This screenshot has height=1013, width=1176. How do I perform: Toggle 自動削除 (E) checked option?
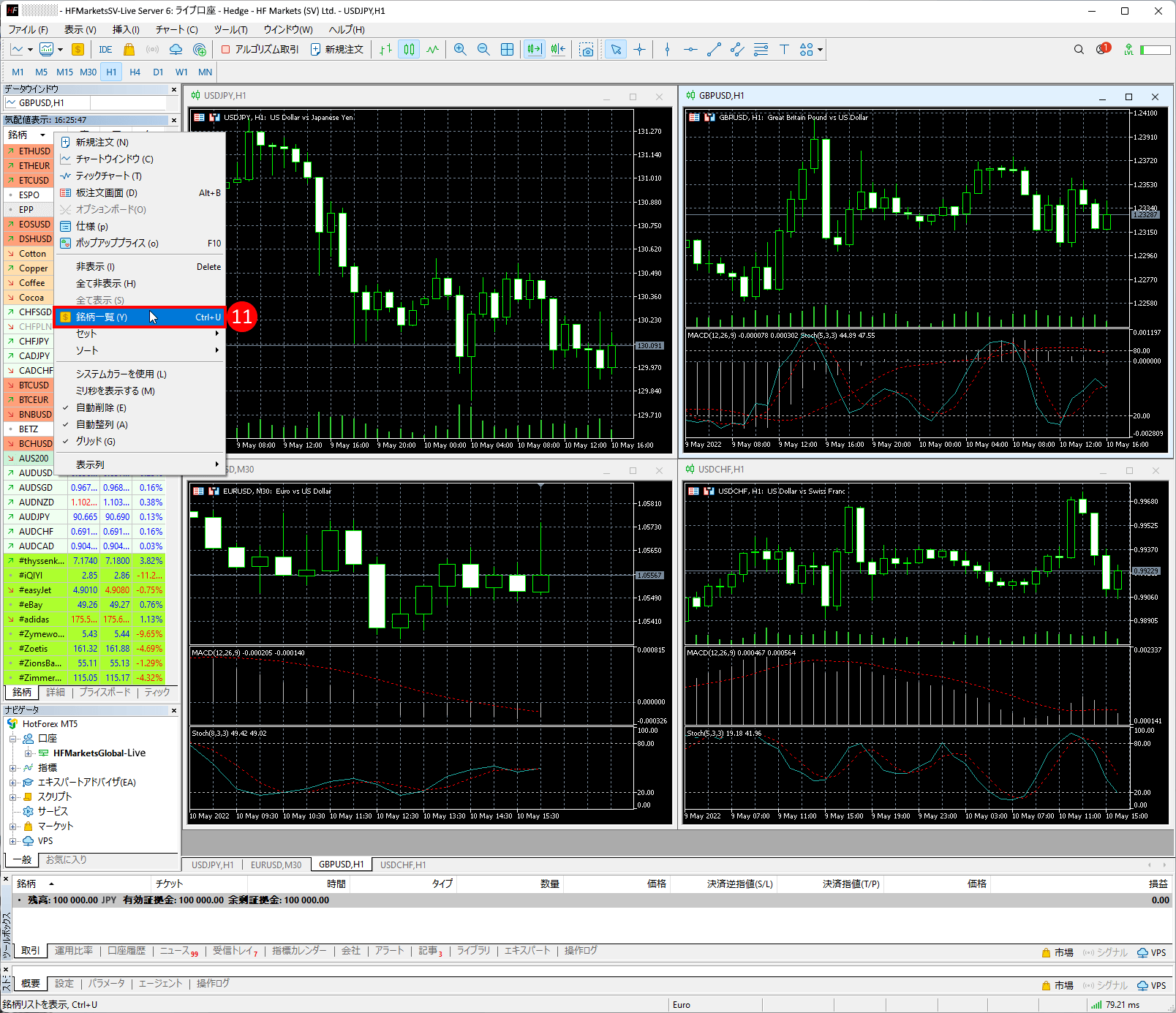(101, 408)
